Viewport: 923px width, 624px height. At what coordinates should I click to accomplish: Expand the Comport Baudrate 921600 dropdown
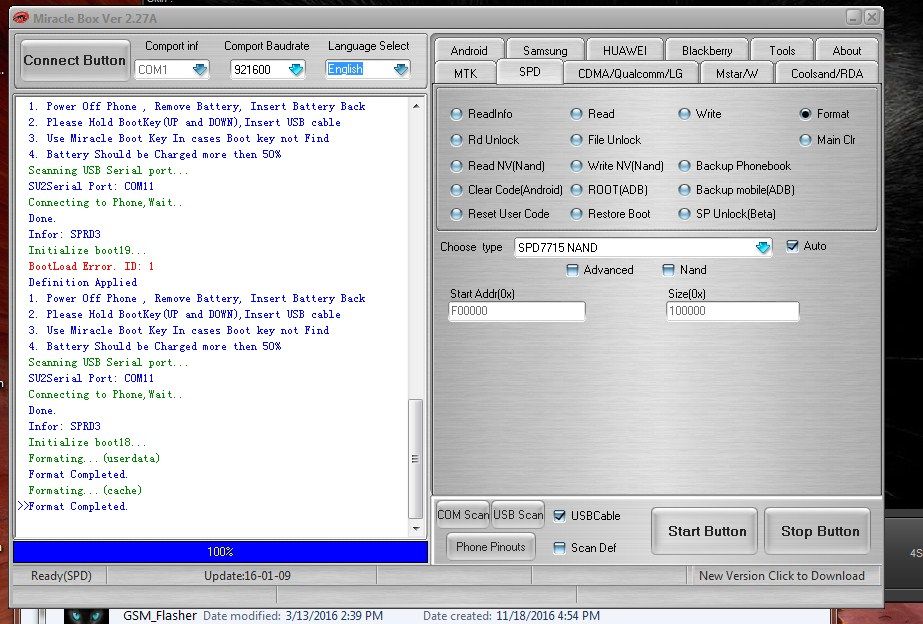pos(296,69)
